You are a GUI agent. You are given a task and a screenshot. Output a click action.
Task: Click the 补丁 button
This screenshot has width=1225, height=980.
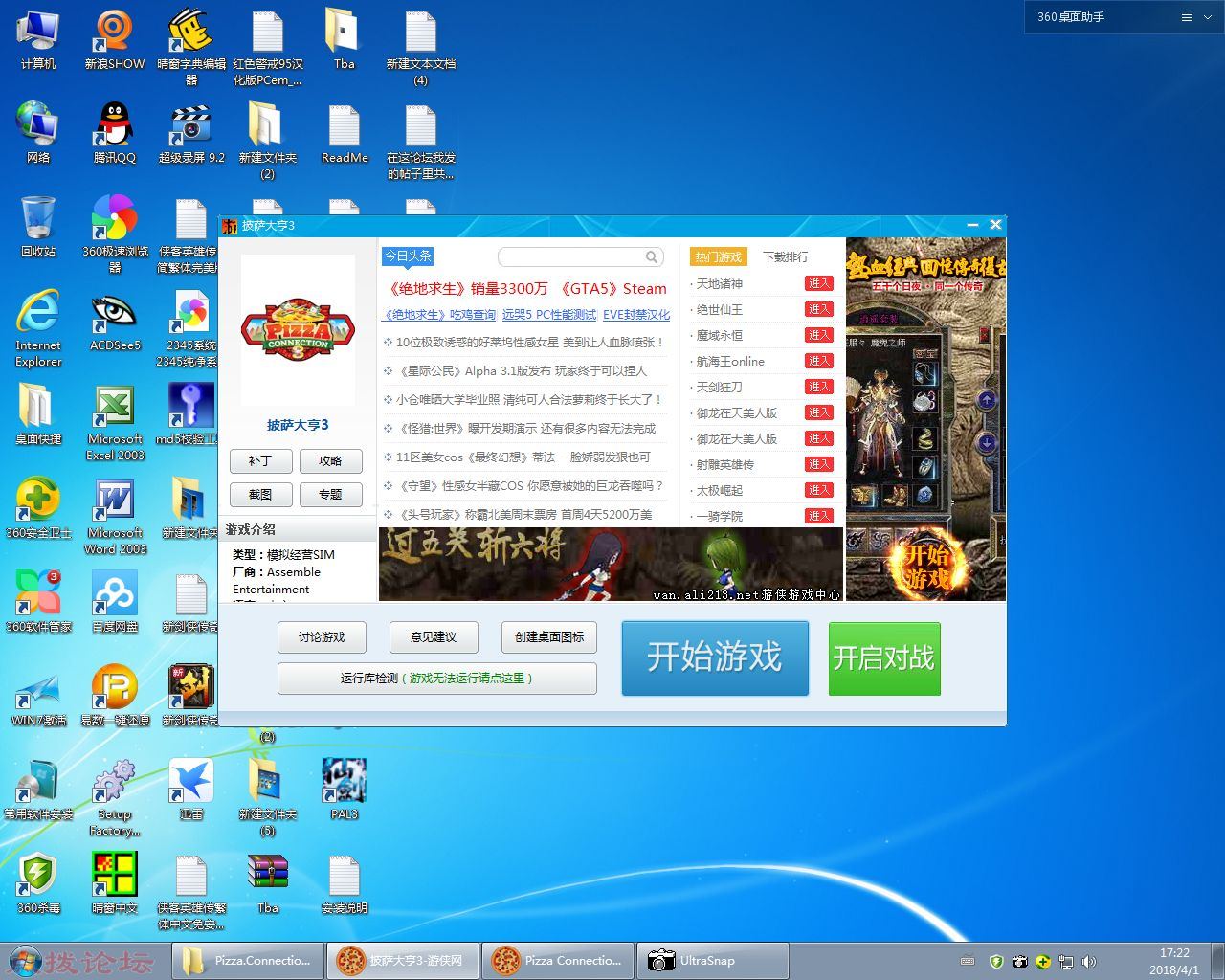click(260, 461)
